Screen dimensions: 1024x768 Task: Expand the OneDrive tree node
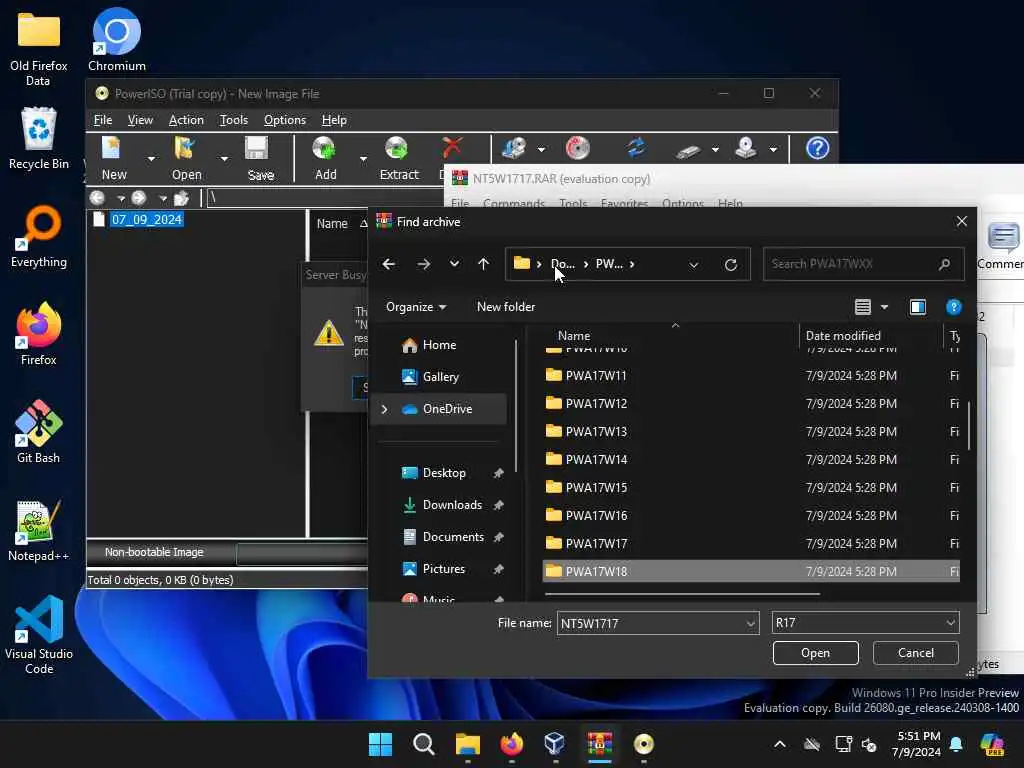click(385, 409)
